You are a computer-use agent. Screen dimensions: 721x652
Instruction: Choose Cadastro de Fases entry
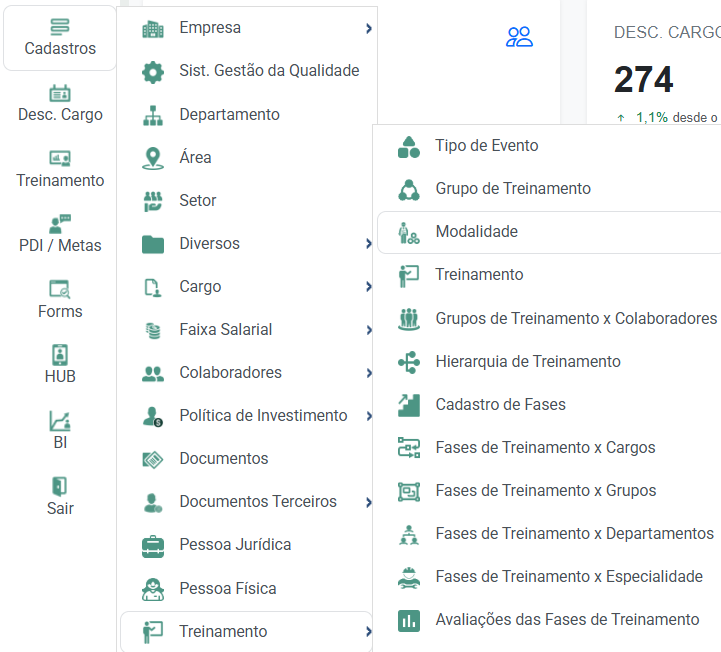tap(500, 405)
